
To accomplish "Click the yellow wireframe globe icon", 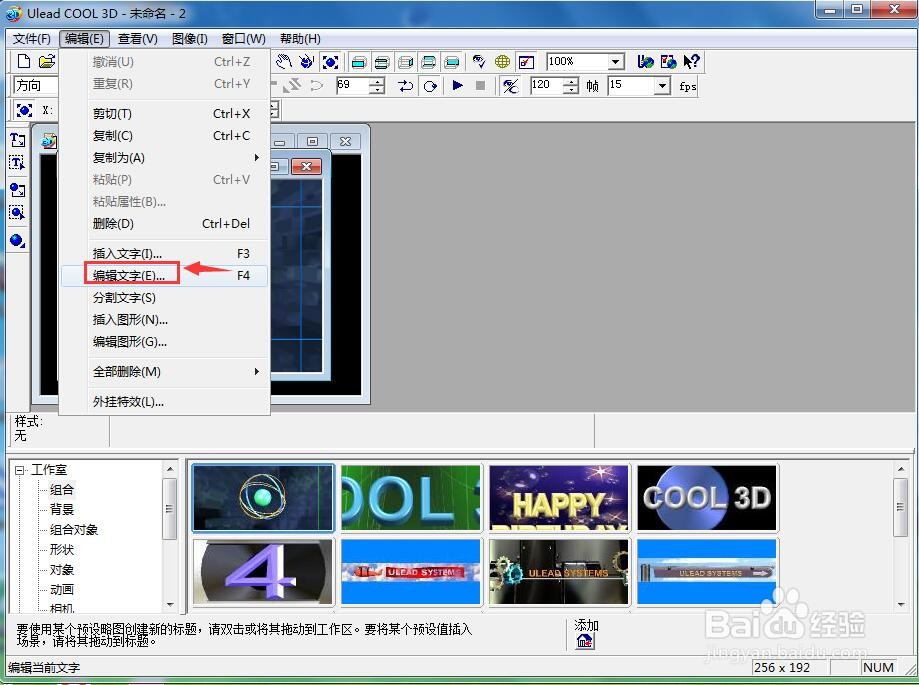I will pos(502,62).
